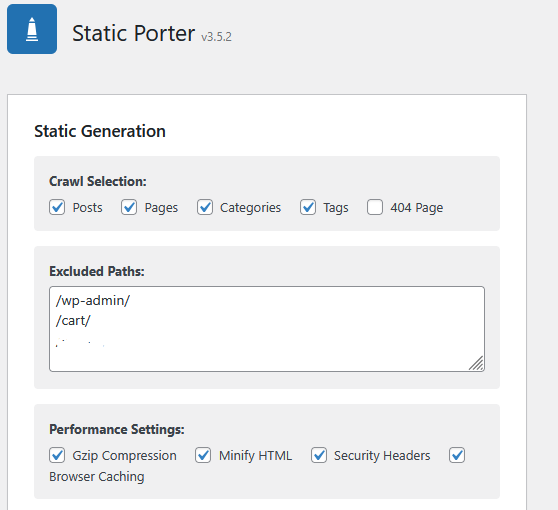Click the Crawl Selection label
The width and height of the screenshot is (558, 510).
tap(98, 182)
